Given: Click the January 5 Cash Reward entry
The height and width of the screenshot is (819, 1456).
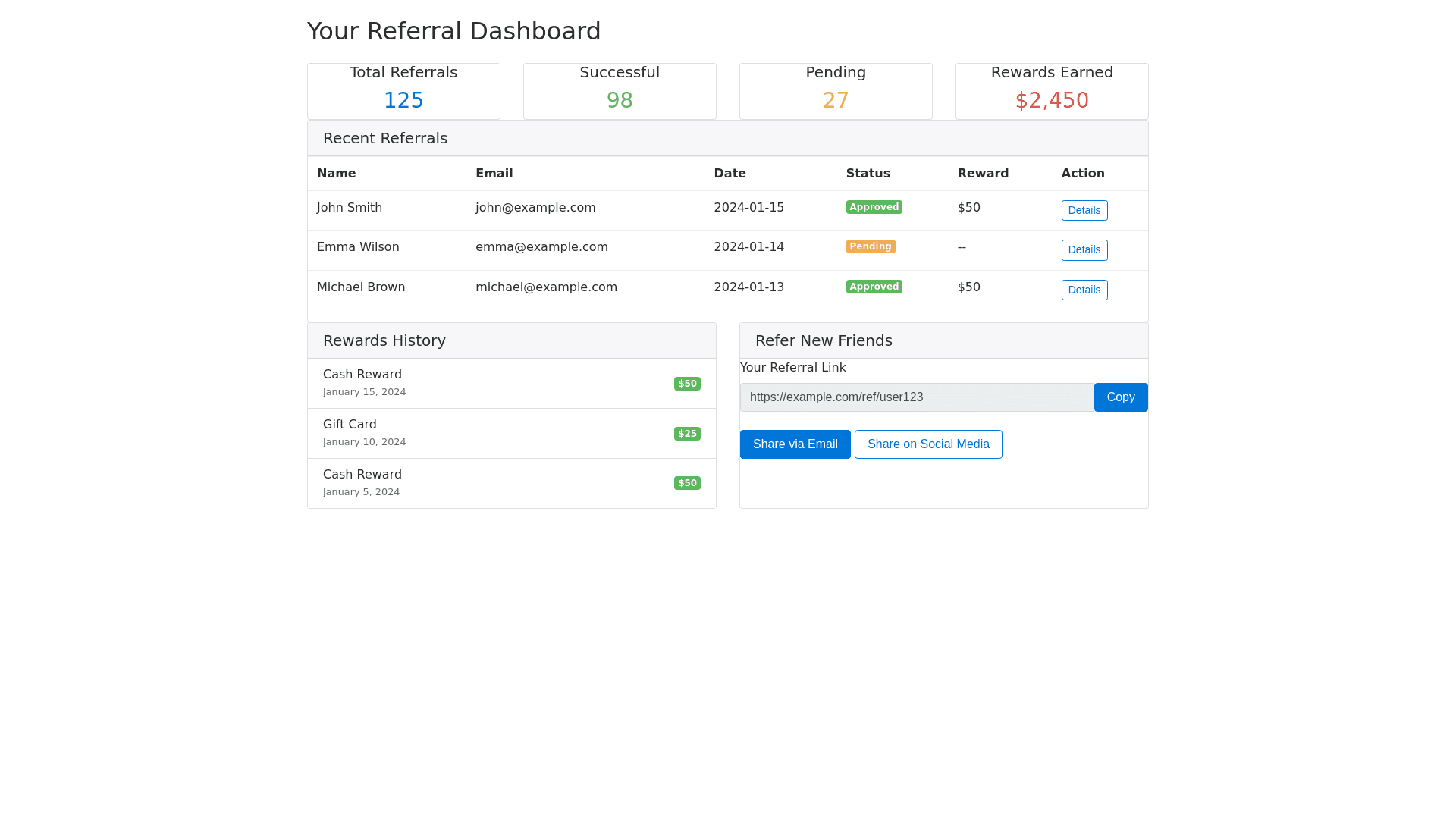Looking at the screenshot, I should coord(511,483).
